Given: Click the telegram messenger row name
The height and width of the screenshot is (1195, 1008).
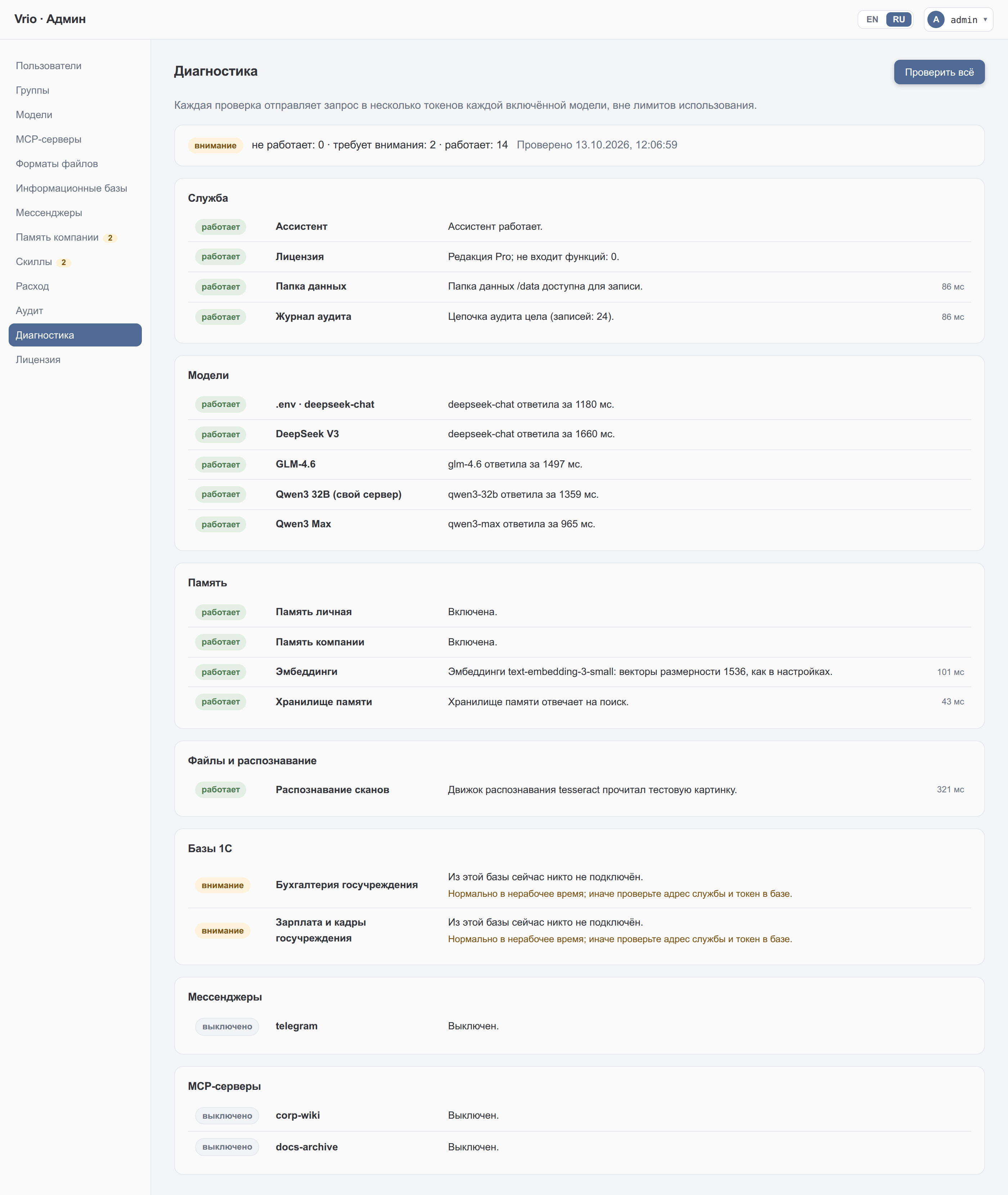Looking at the screenshot, I should [x=297, y=1026].
